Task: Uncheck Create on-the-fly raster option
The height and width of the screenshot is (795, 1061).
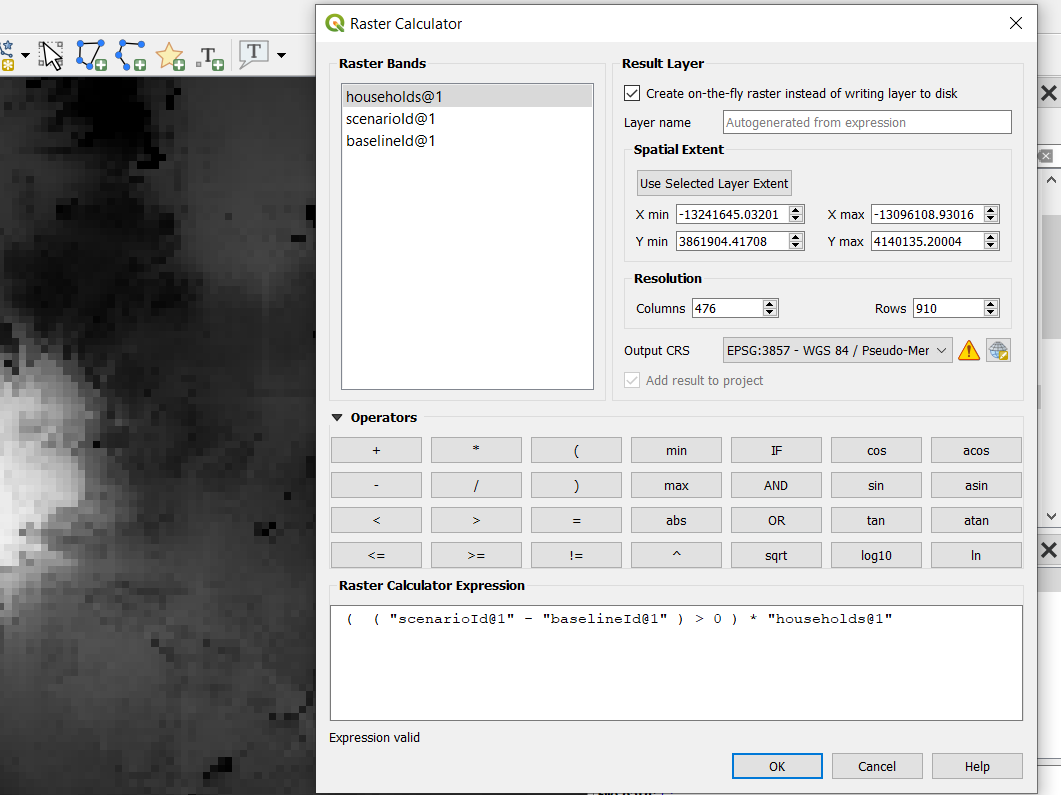Action: pyautogui.click(x=631, y=92)
